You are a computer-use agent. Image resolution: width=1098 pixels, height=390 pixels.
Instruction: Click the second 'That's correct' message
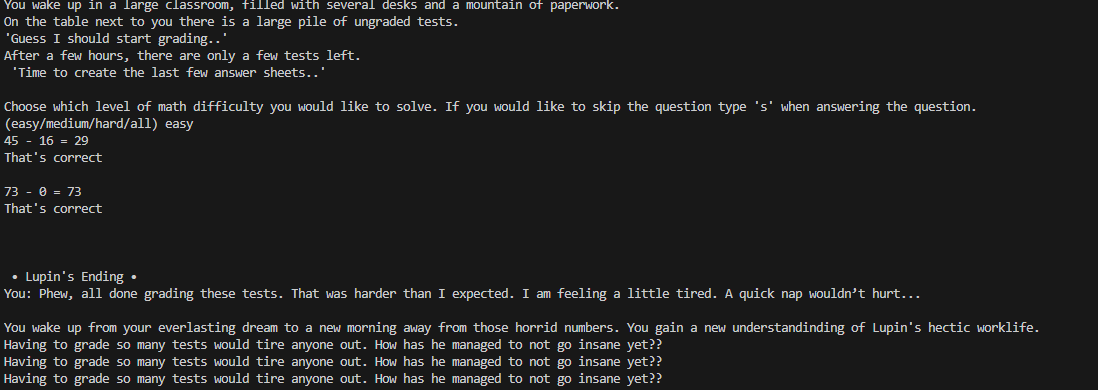tap(53, 209)
